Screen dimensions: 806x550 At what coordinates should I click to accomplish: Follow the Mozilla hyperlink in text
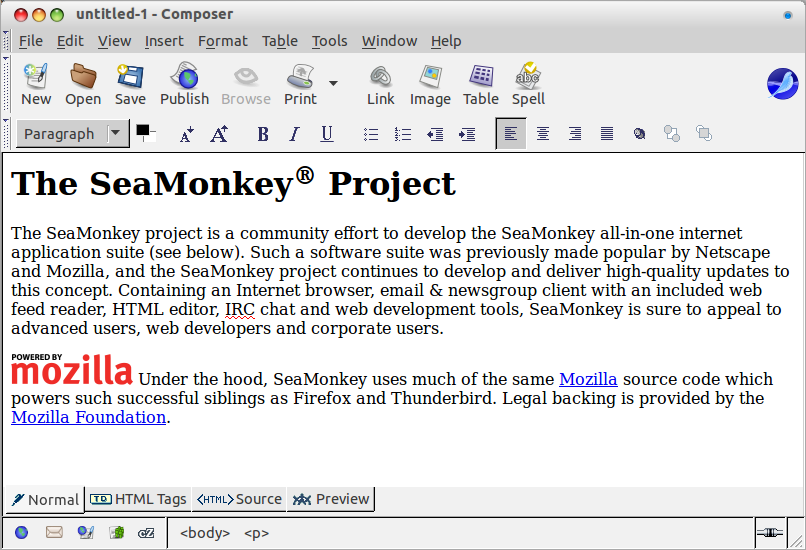click(588, 379)
